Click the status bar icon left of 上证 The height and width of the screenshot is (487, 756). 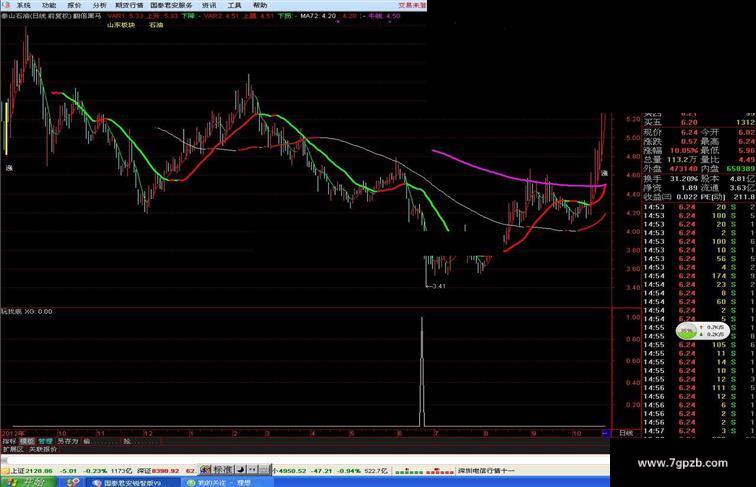[5, 471]
